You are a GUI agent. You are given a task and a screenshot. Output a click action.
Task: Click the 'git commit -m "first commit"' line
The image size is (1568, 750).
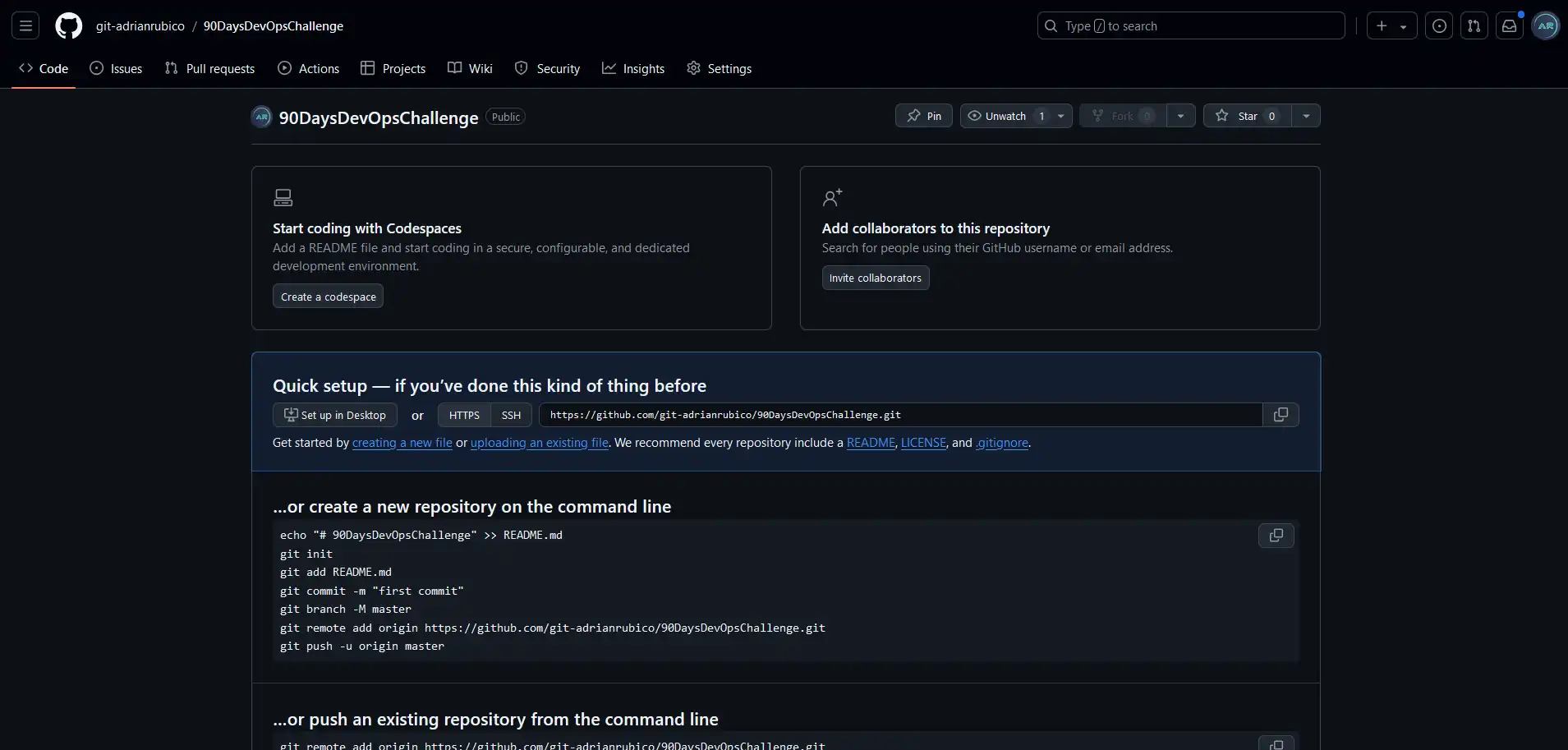pyautogui.click(x=372, y=591)
